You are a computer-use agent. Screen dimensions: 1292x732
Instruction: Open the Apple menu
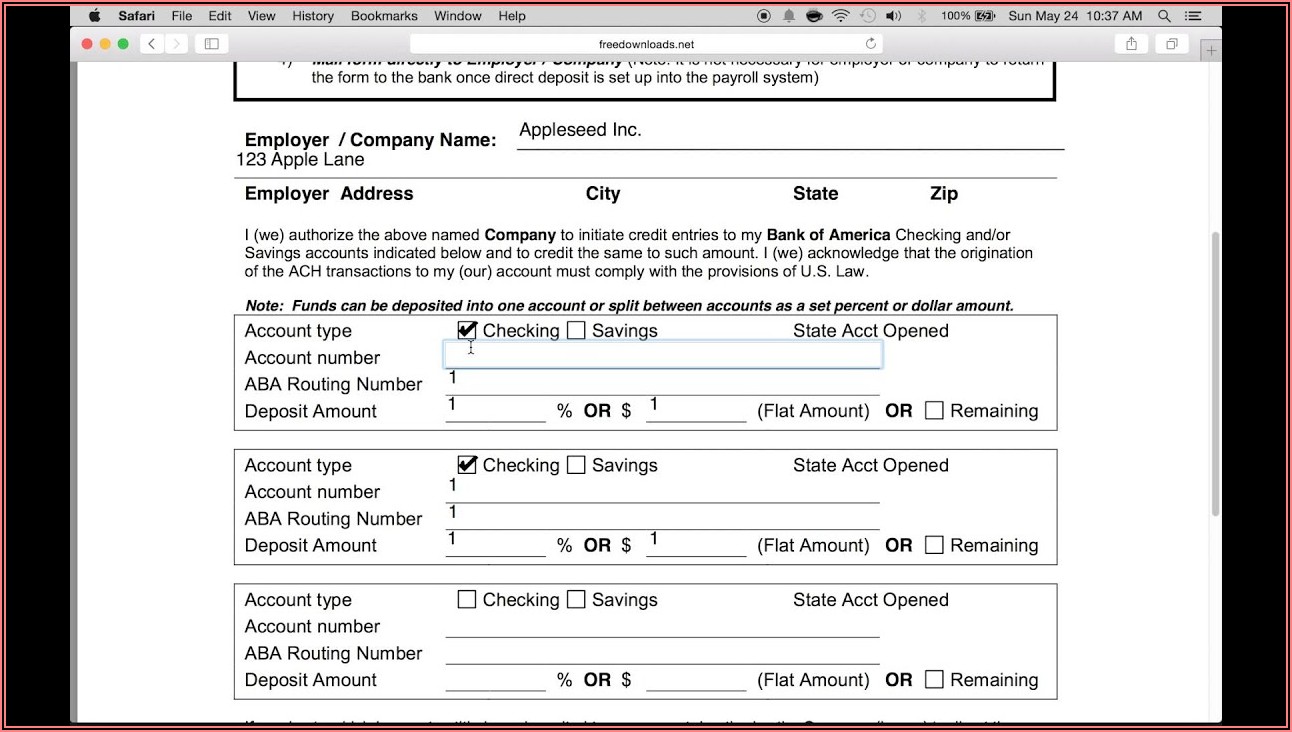(94, 16)
